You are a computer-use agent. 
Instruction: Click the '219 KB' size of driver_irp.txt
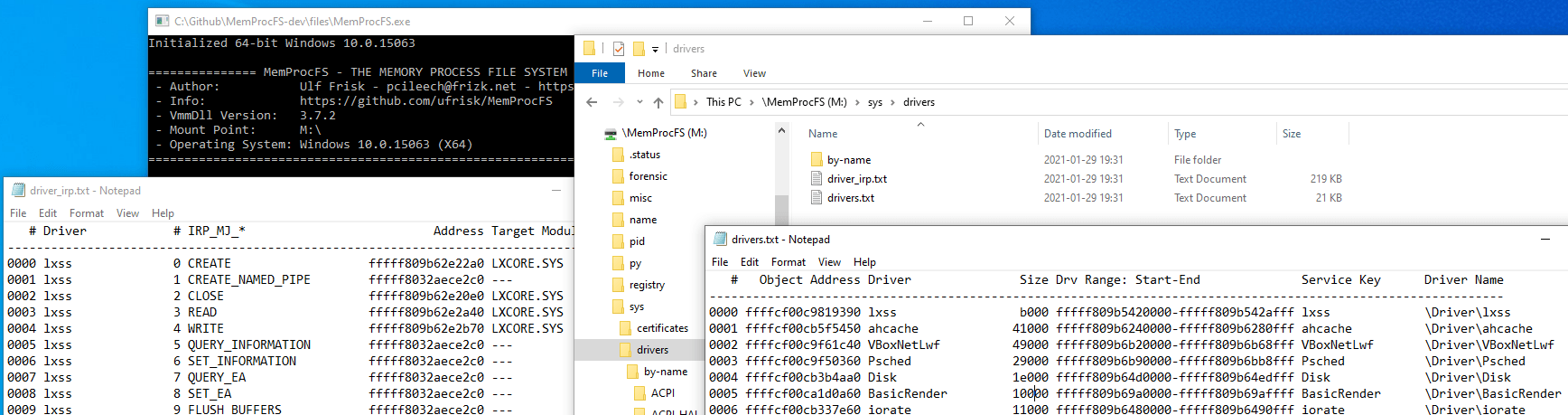(x=1326, y=179)
